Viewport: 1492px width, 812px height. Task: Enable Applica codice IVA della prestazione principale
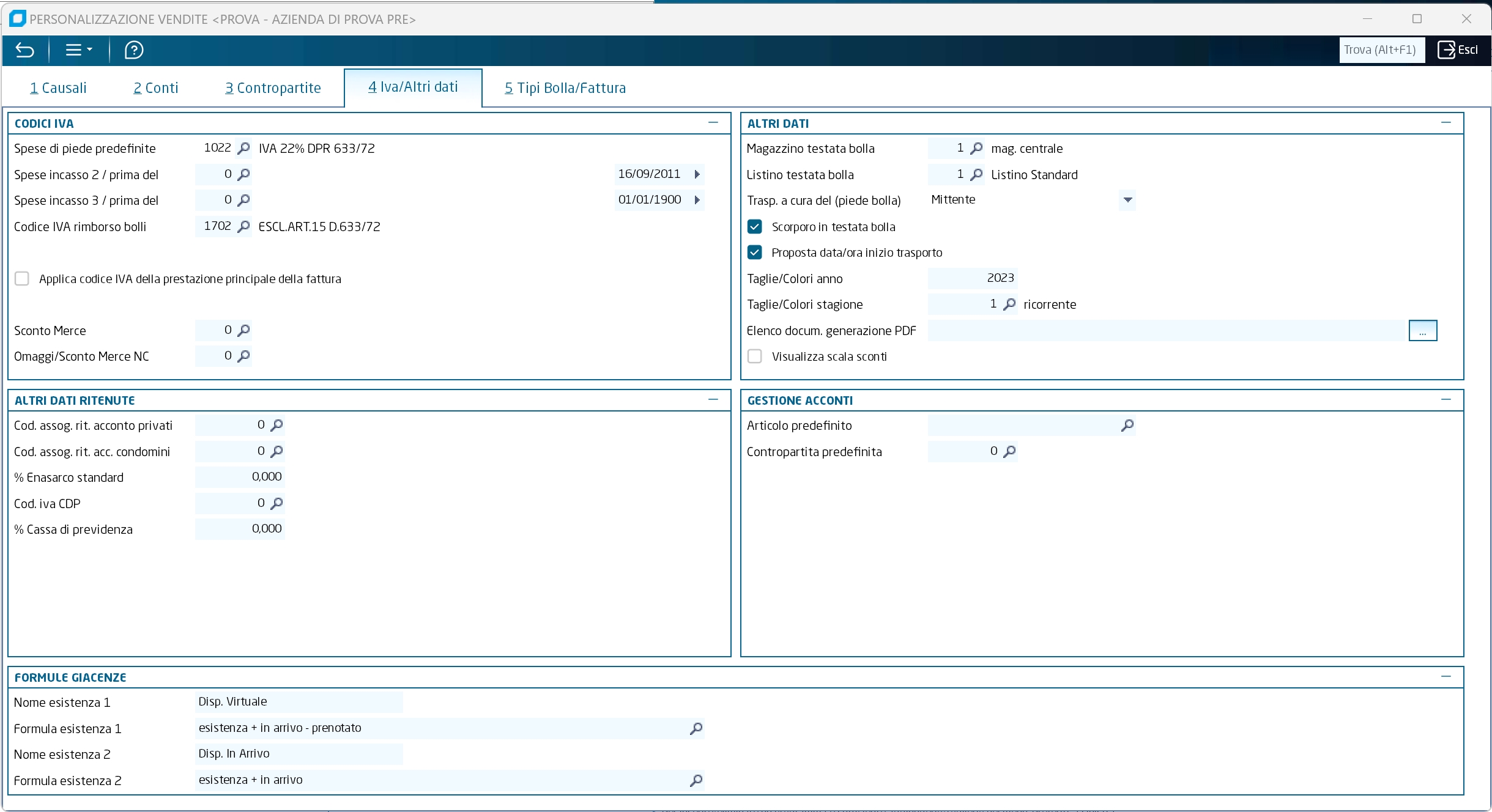(22, 279)
